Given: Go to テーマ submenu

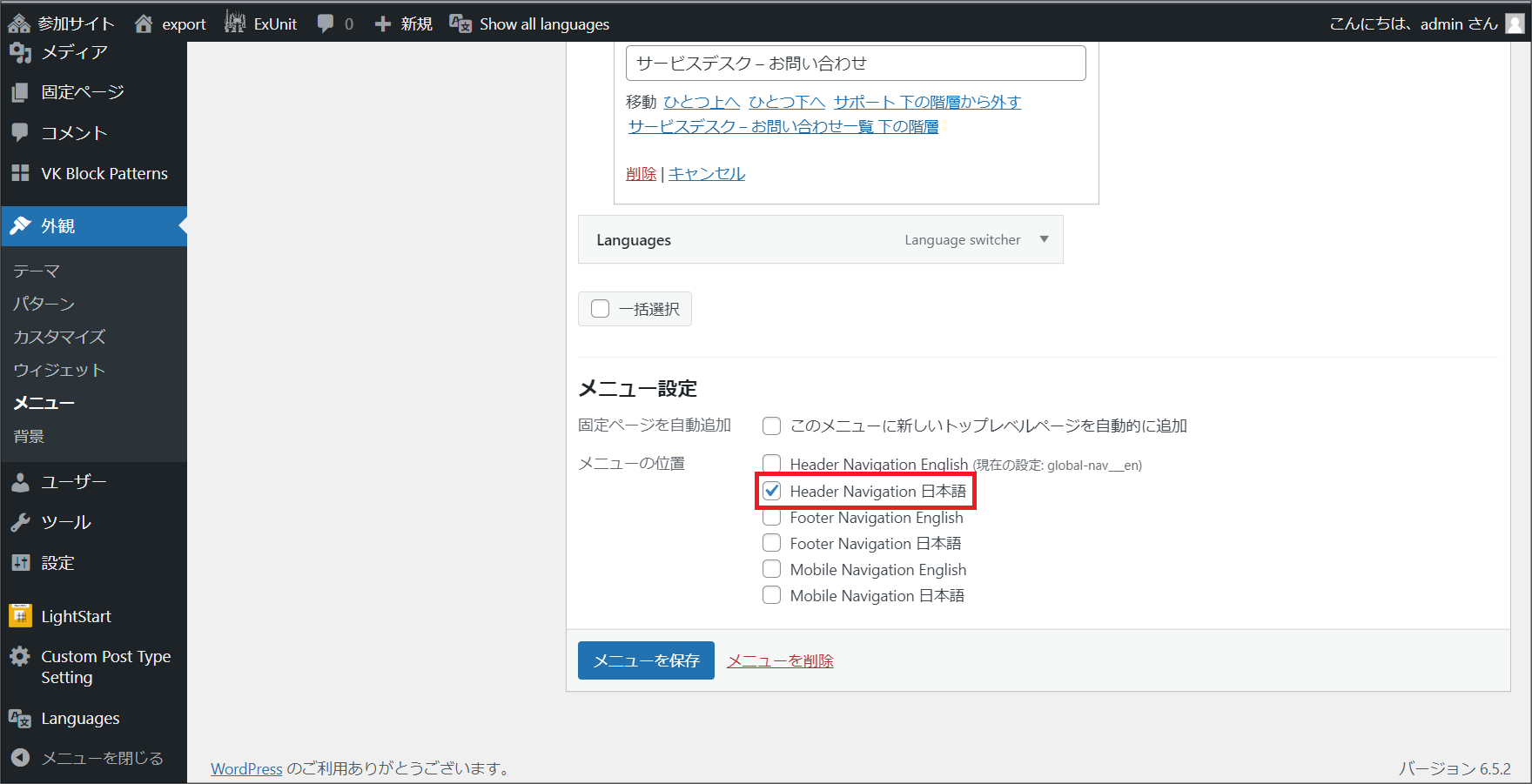Looking at the screenshot, I should click(x=37, y=271).
